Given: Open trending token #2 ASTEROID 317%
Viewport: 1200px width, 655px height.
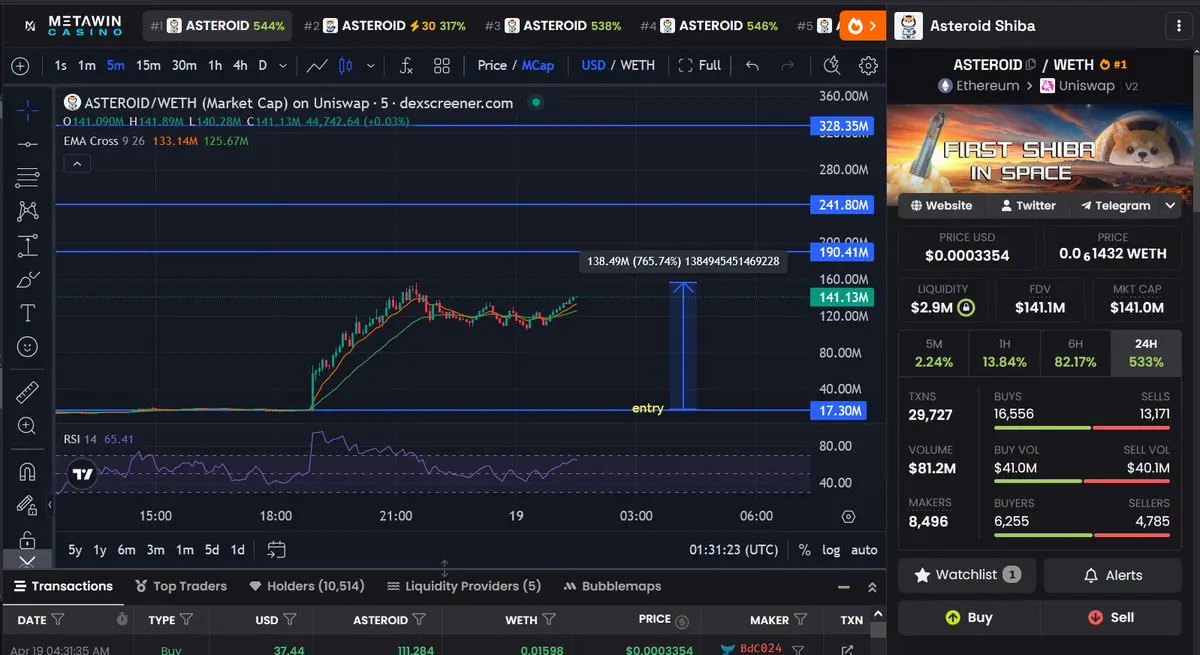Looking at the screenshot, I should pos(384,26).
